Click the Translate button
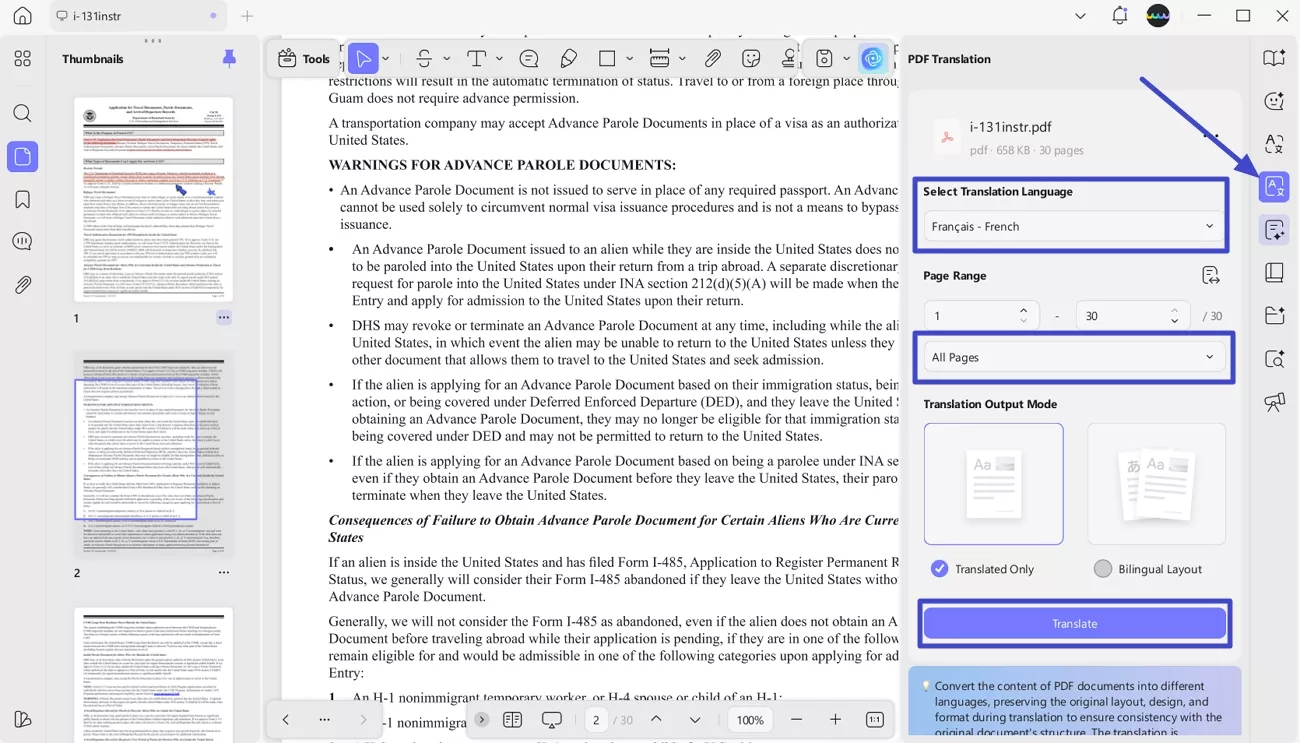This screenshot has width=1300, height=743. (1073, 622)
